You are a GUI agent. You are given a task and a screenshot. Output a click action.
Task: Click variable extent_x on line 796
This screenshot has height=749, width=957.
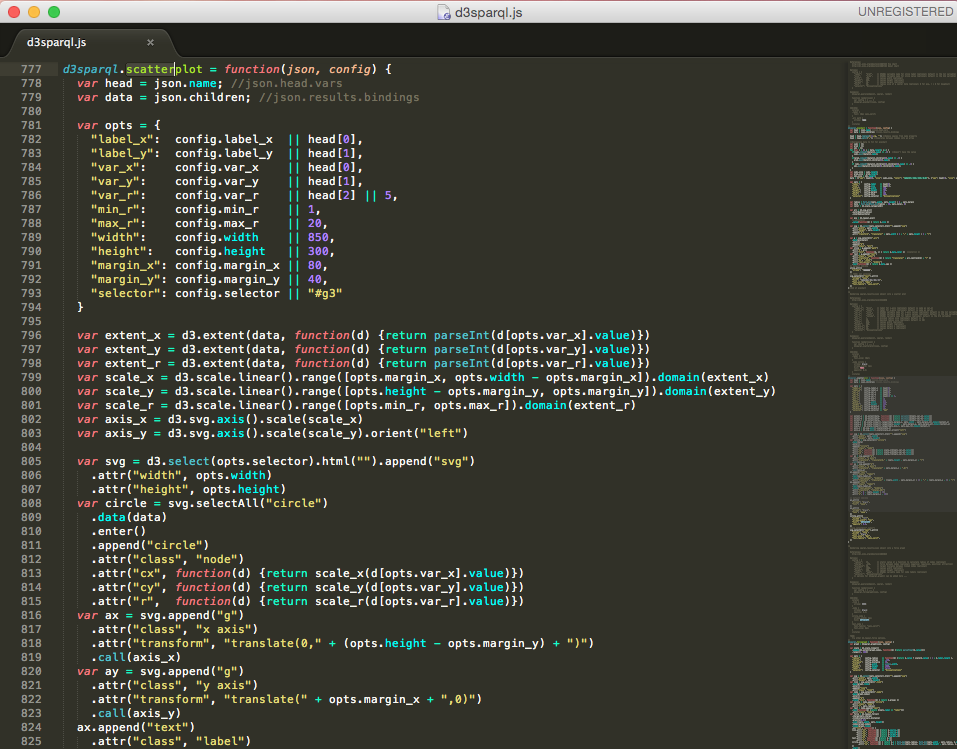tap(132, 335)
